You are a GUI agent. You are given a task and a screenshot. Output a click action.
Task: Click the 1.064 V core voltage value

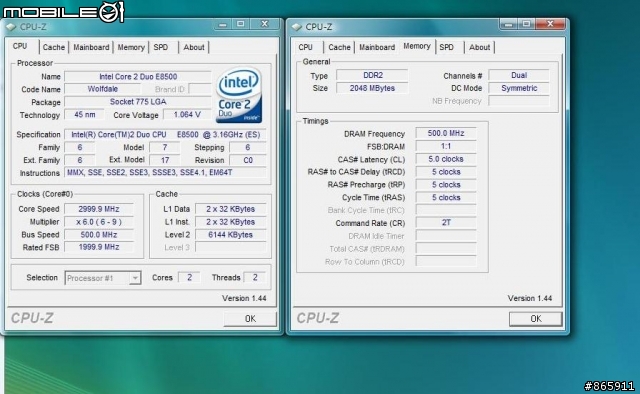[187, 115]
